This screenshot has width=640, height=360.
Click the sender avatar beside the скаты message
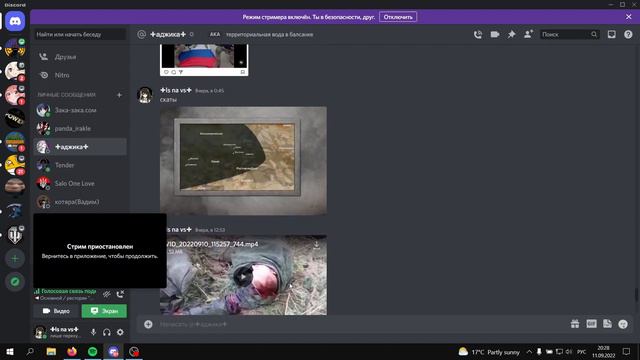(145, 95)
